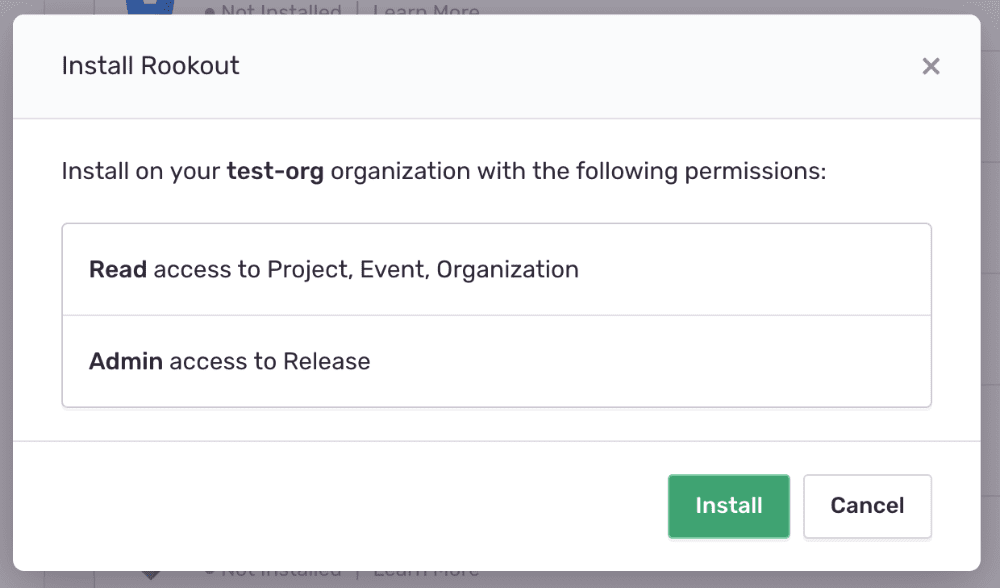Click the Cancel button
The width and height of the screenshot is (1000, 588).
click(867, 506)
